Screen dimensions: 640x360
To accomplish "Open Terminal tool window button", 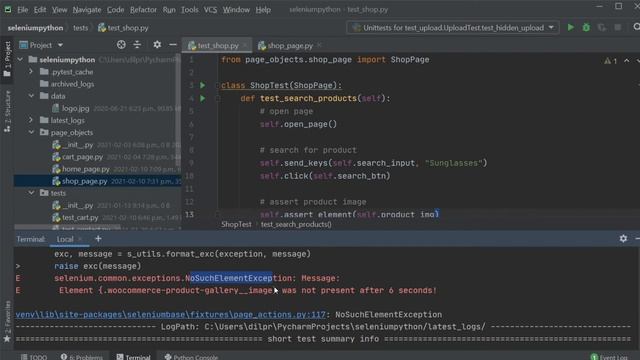I will [133, 357].
